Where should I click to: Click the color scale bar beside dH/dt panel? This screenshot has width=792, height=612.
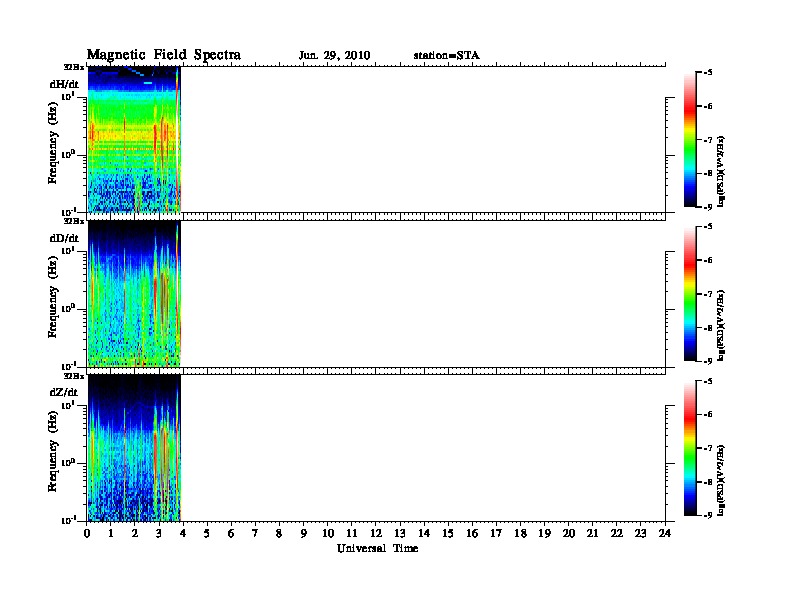(690, 139)
